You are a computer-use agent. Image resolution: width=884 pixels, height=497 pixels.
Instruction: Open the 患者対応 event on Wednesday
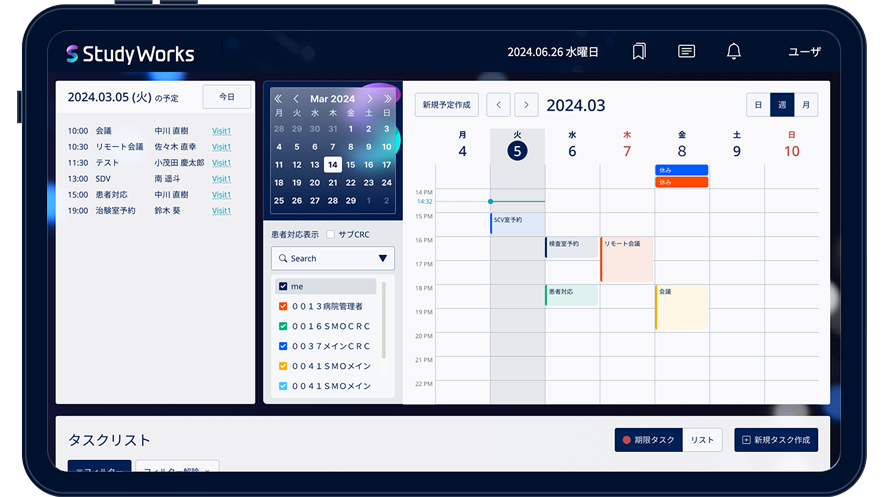(x=572, y=295)
